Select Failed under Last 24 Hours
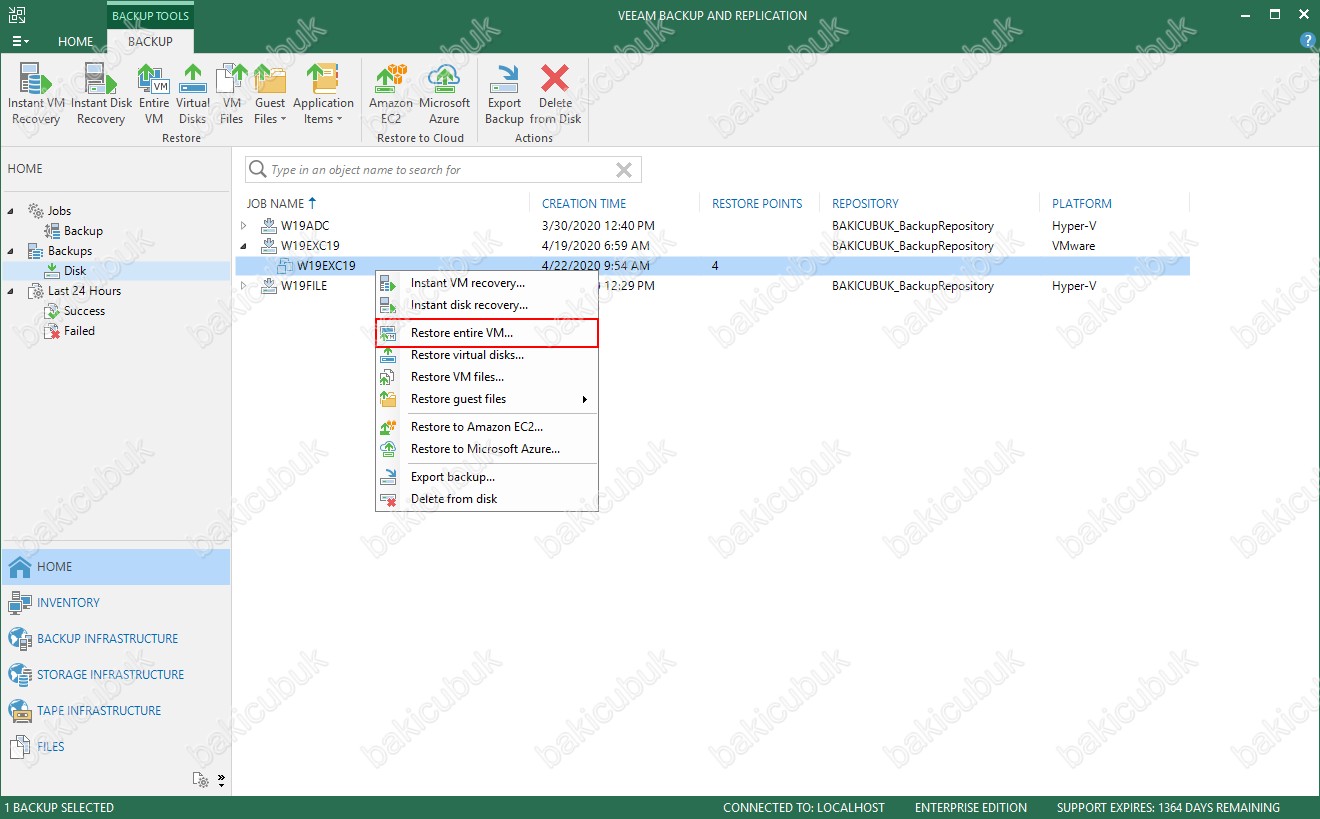Viewport: 1320px width, 819px height. point(79,331)
